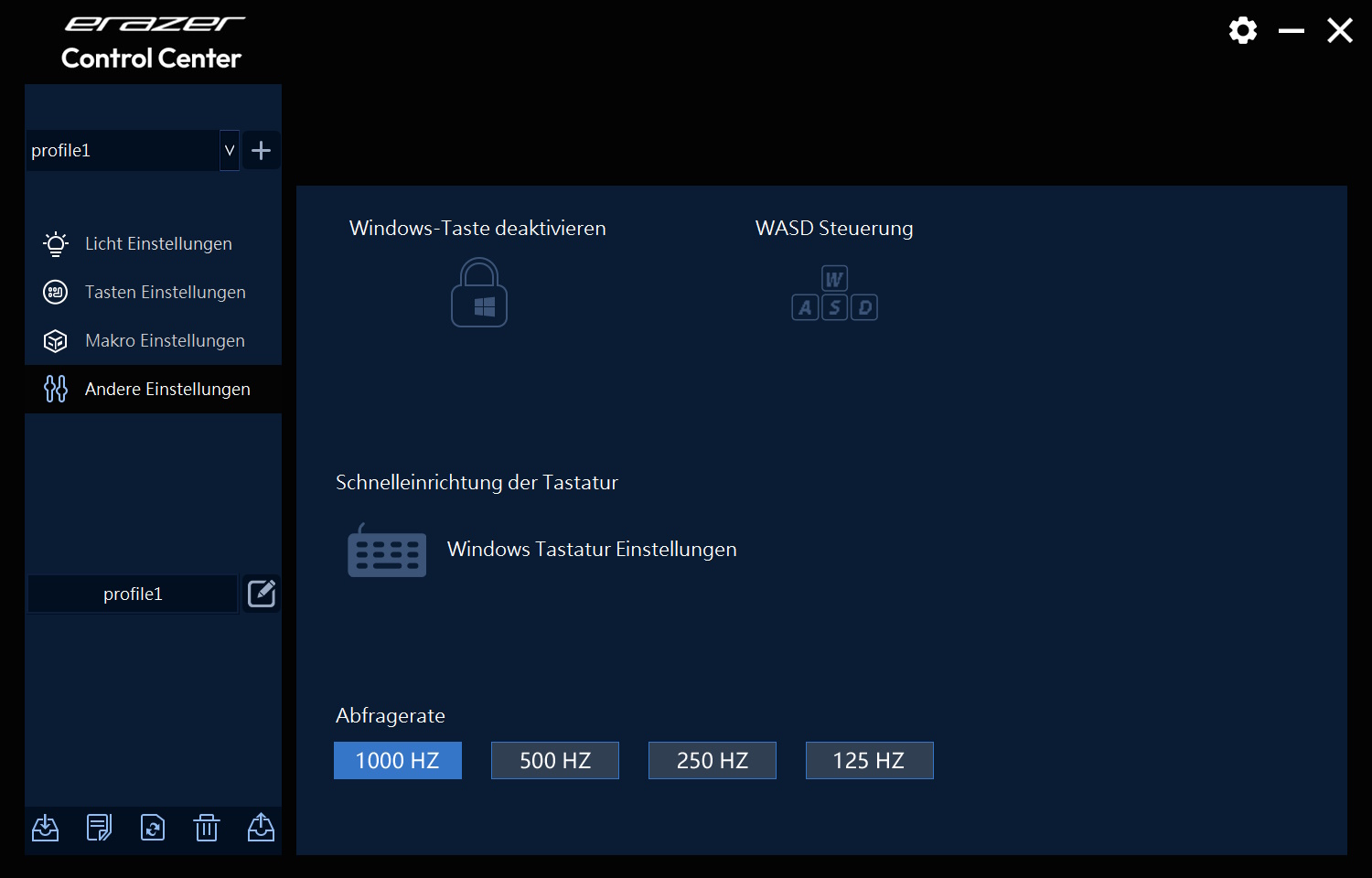
Task: Open the profile1 selection combo box
Action: point(123,151)
